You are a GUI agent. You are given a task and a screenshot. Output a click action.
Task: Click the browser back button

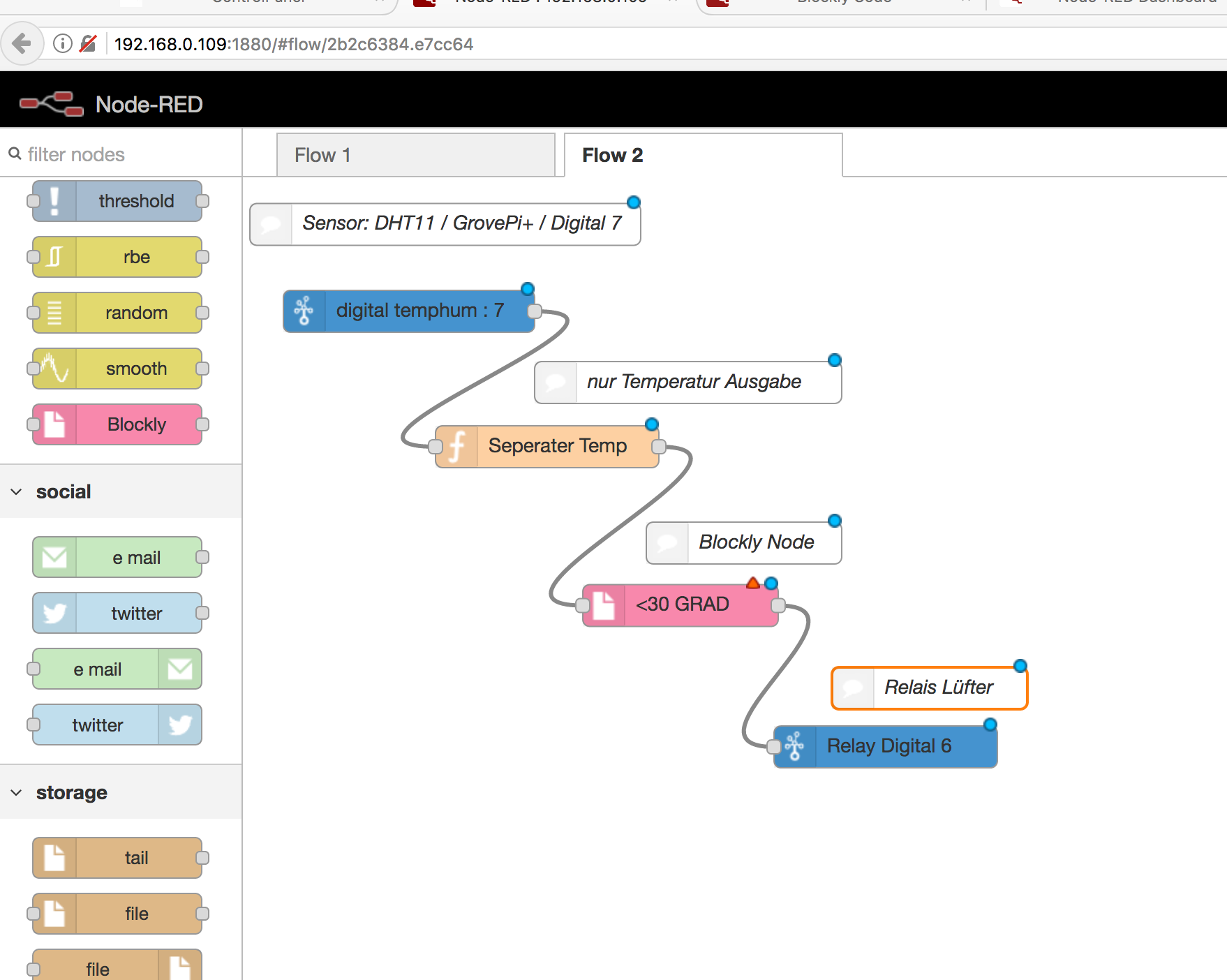pyautogui.click(x=22, y=44)
